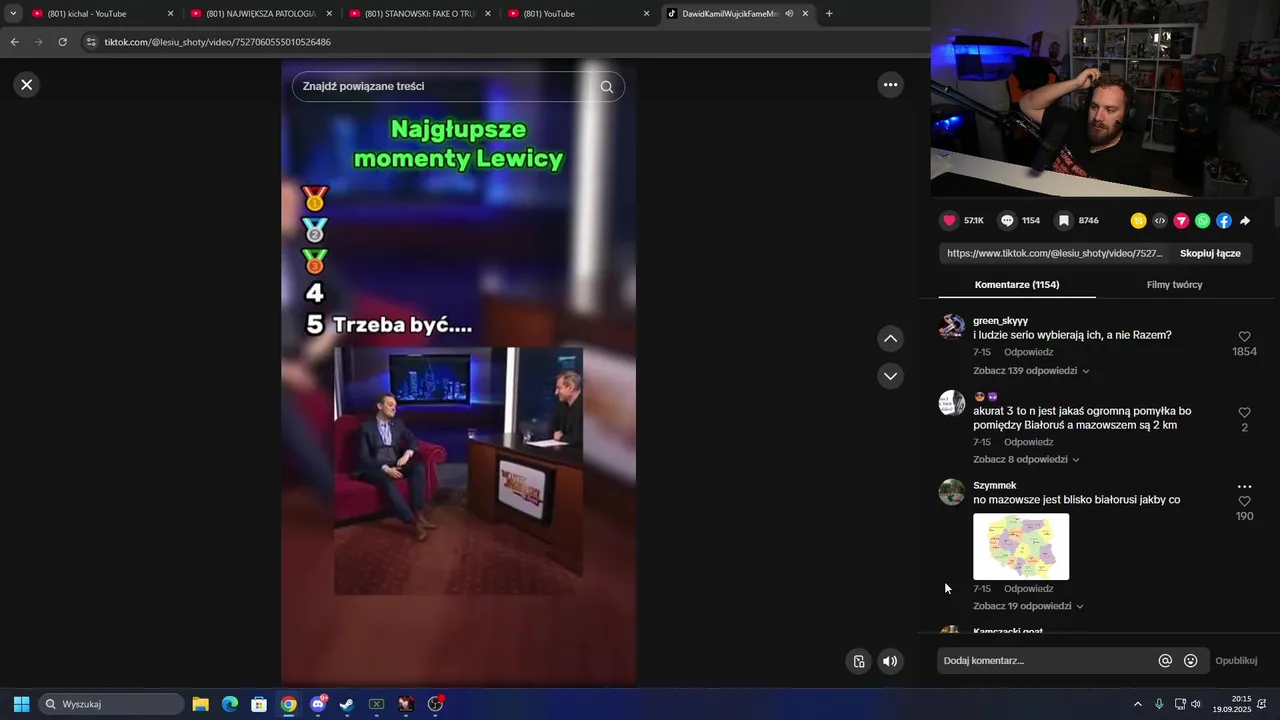Click Skopiuj łącze button
1280x720 pixels.
(x=1210, y=254)
